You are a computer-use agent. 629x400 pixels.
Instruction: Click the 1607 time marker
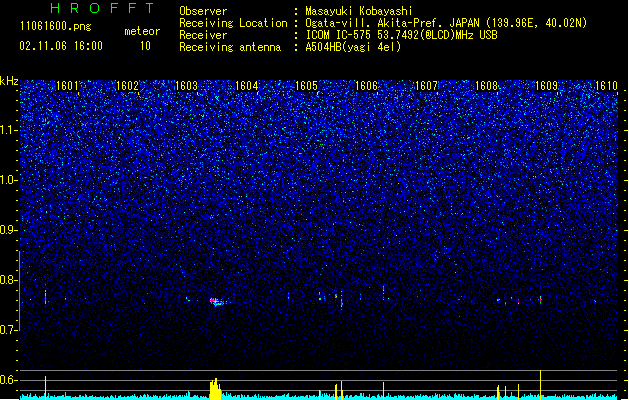426,86
